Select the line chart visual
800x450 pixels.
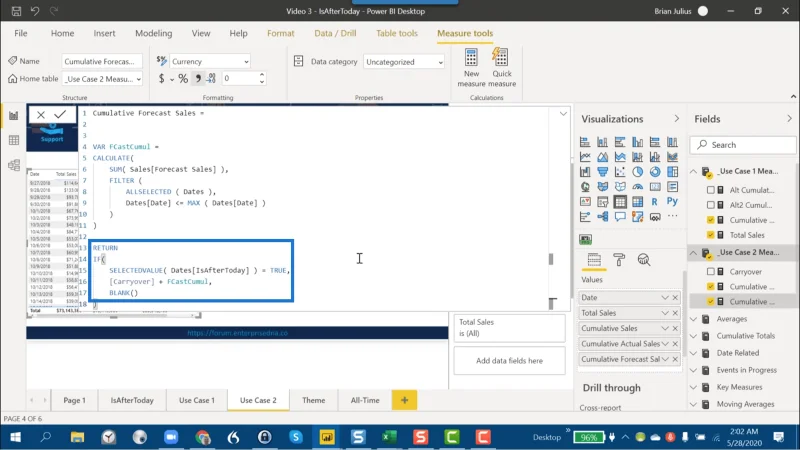tap(585, 157)
